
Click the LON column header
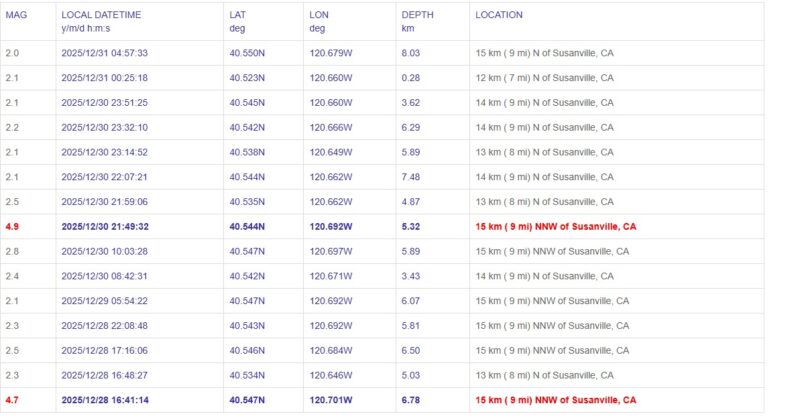pos(320,15)
